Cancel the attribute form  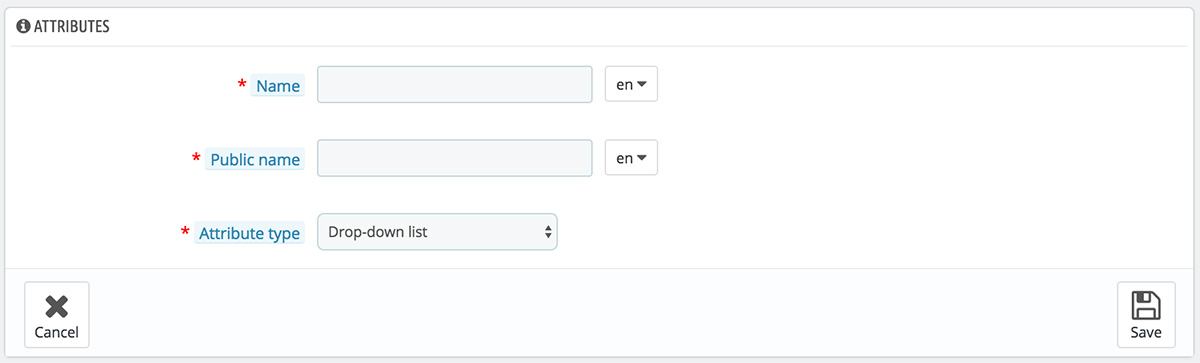56,315
